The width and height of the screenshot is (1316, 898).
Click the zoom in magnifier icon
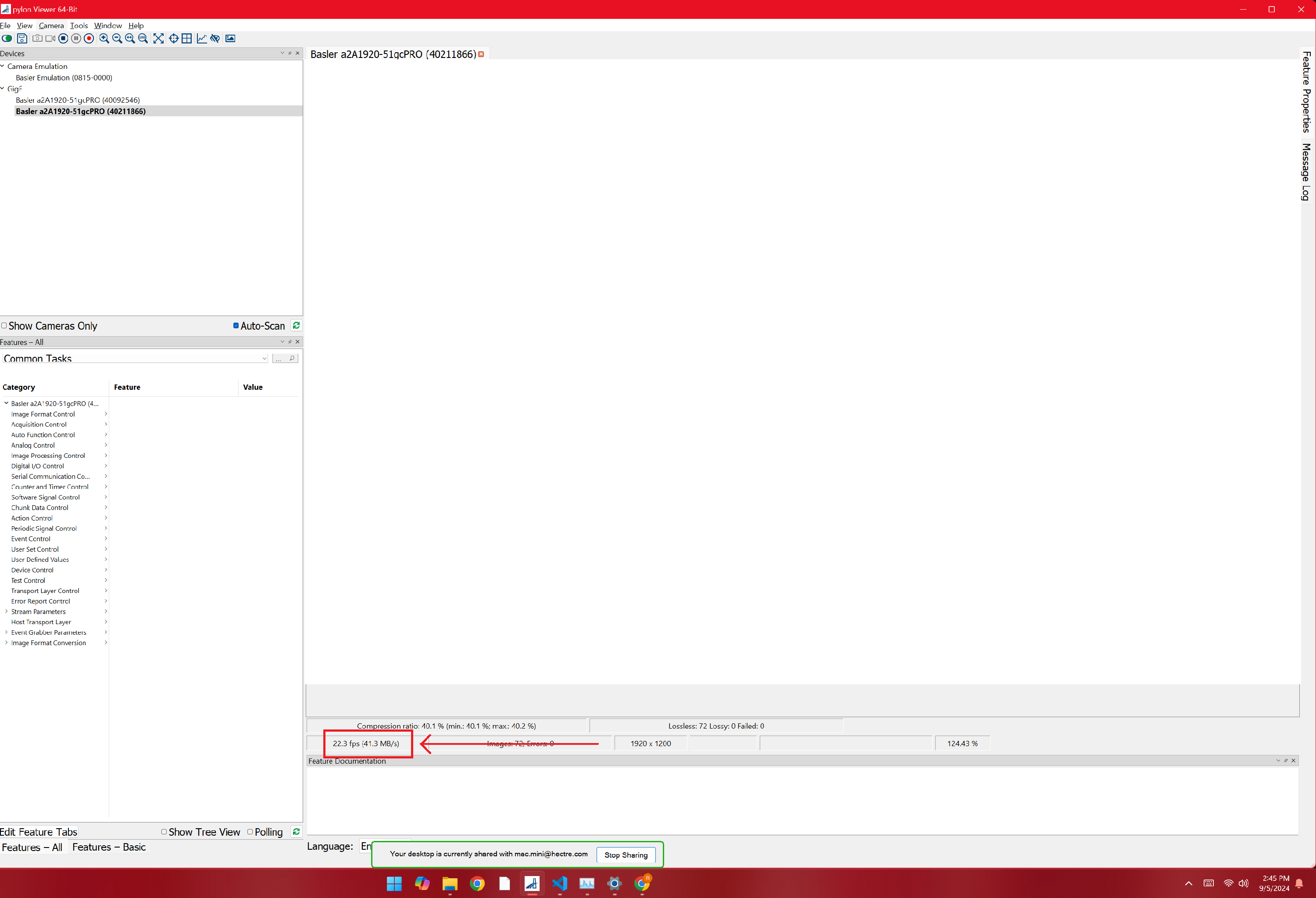tap(104, 39)
